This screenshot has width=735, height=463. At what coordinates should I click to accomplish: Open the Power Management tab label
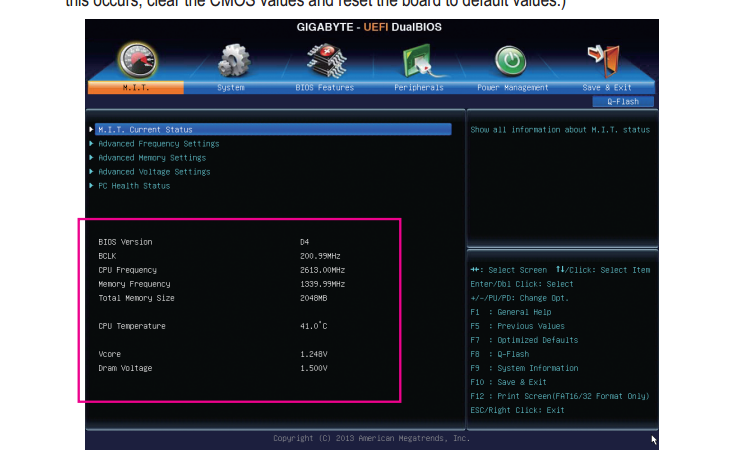(512, 88)
